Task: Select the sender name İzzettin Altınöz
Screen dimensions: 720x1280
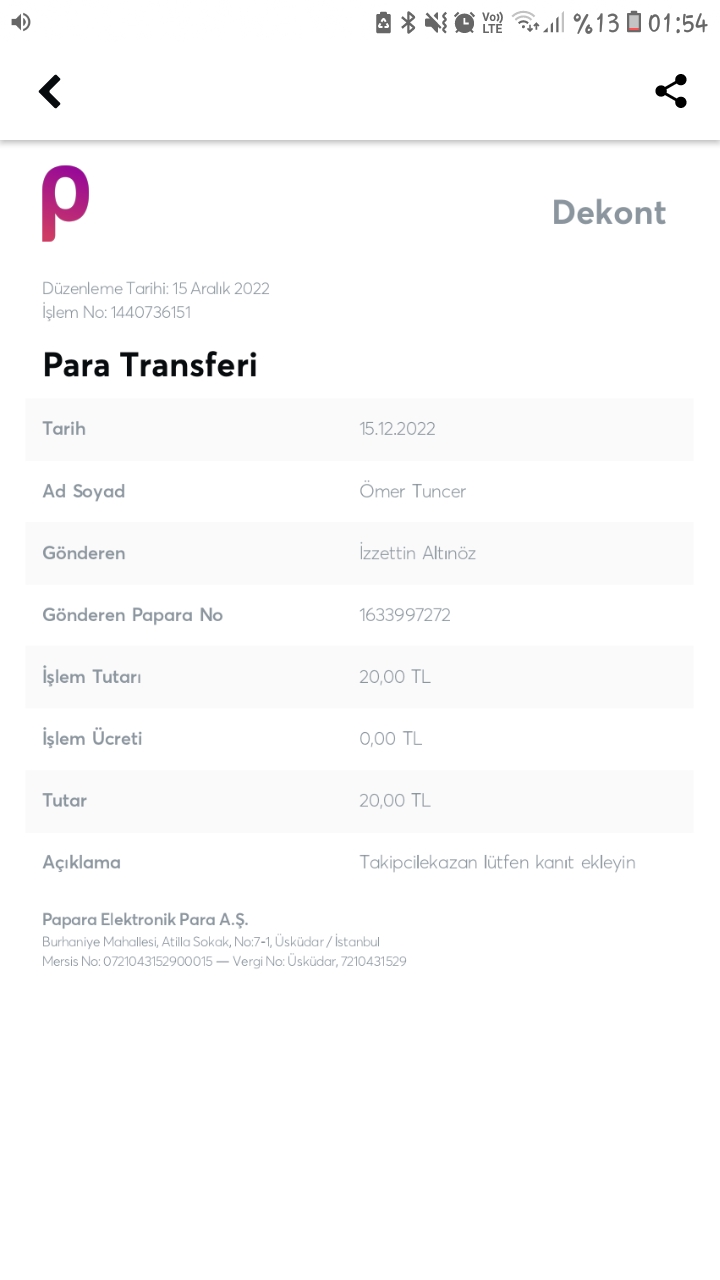Action: pos(417,553)
